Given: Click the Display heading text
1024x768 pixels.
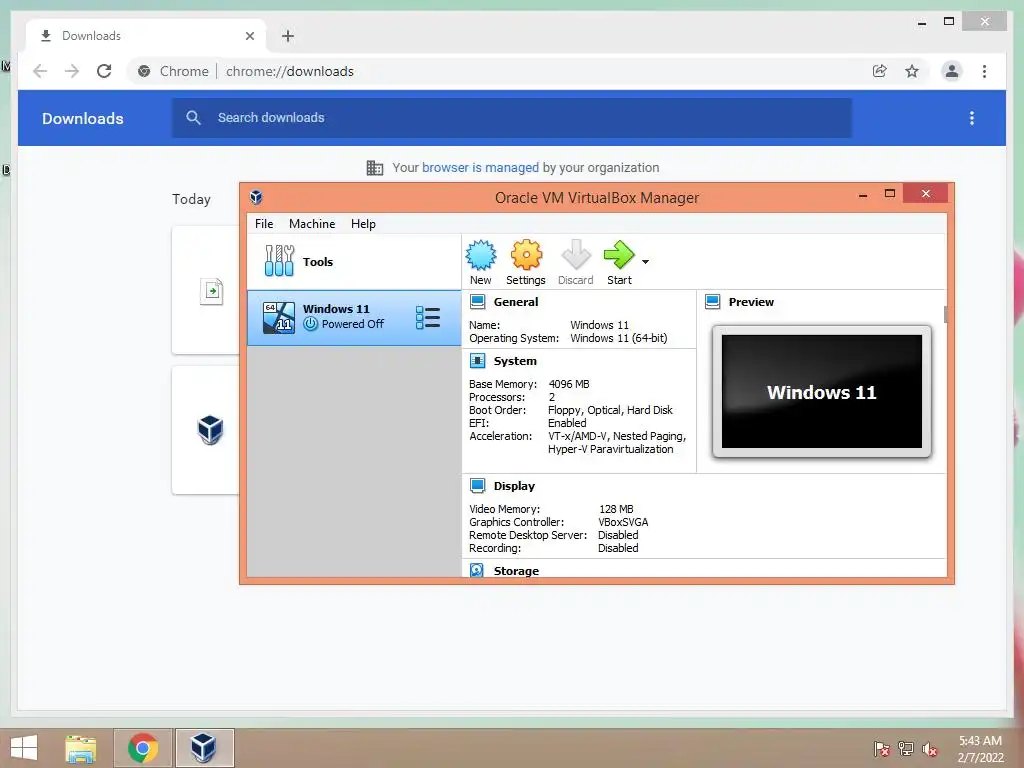Looking at the screenshot, I should [x=514, y=485].
